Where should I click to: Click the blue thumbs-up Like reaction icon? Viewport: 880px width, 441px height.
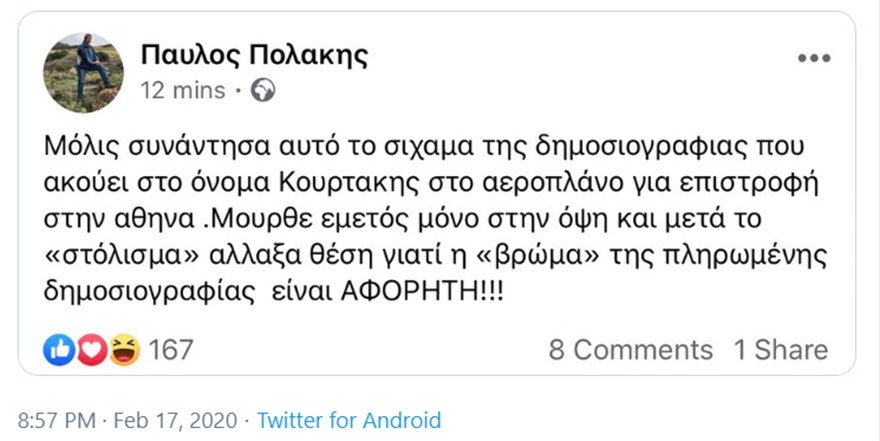click(60, 350)
